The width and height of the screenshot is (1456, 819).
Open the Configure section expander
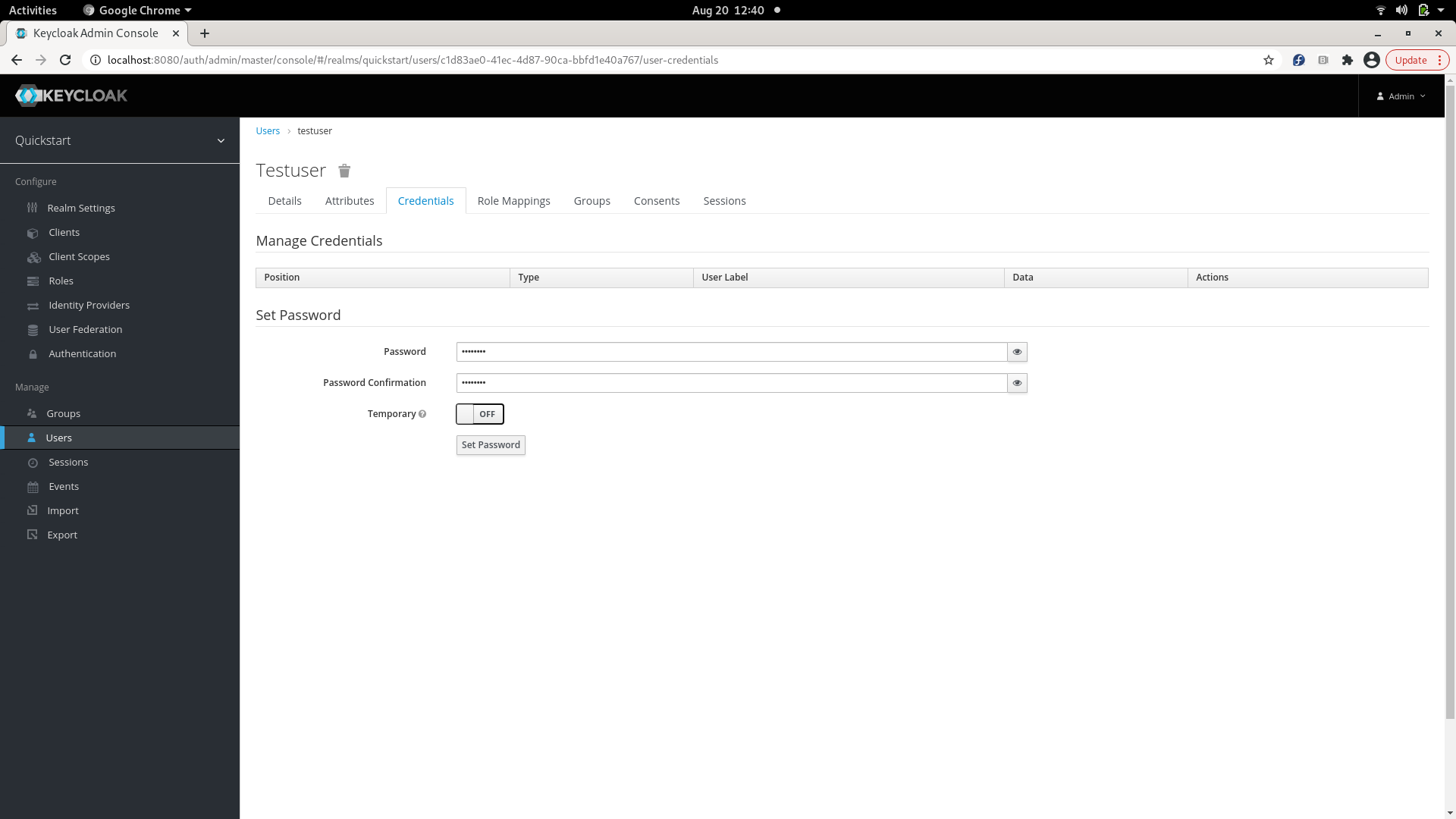coord(35,181)
